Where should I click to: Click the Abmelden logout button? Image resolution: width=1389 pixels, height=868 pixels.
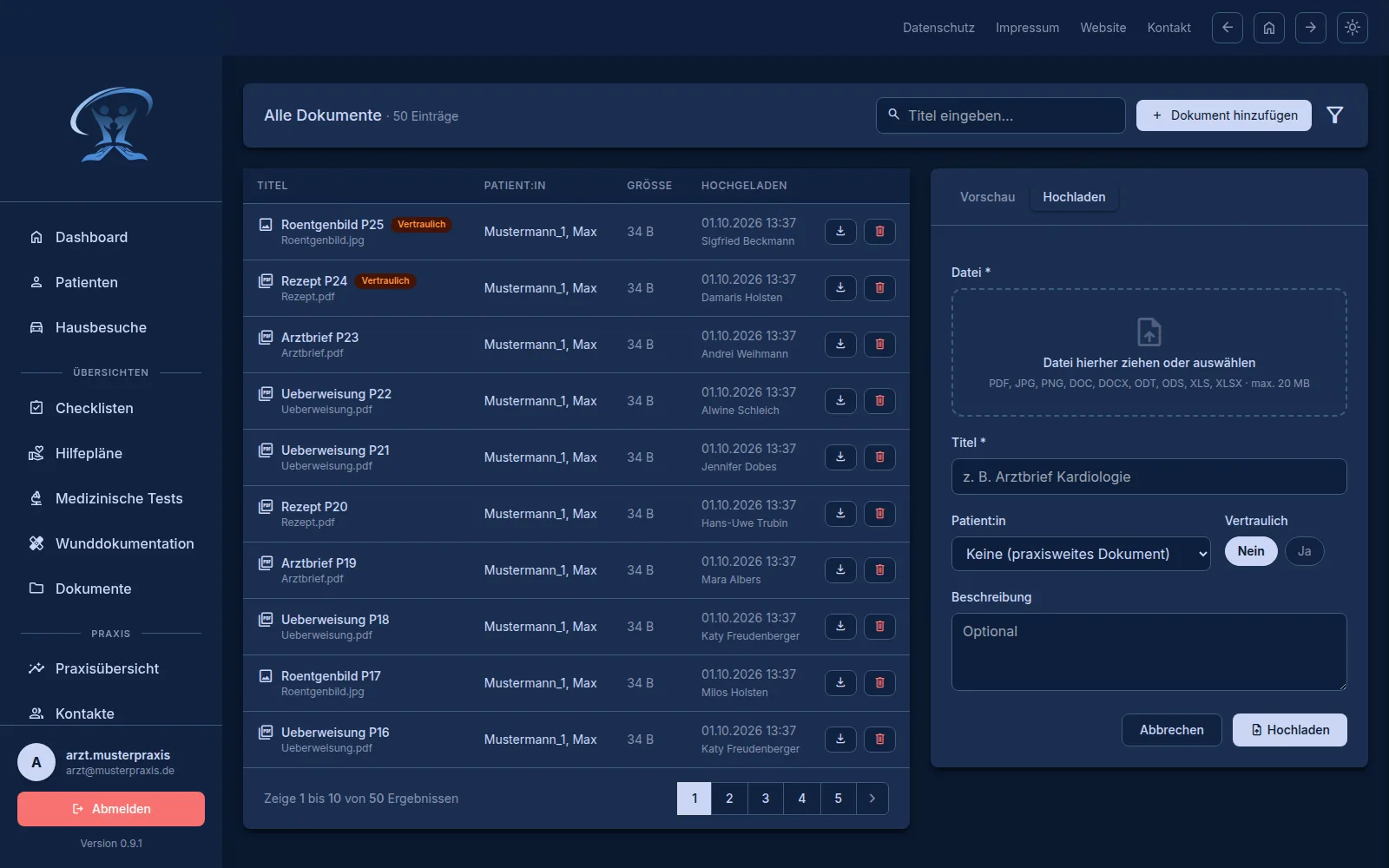pyautogui.click(x=111, y=809)
